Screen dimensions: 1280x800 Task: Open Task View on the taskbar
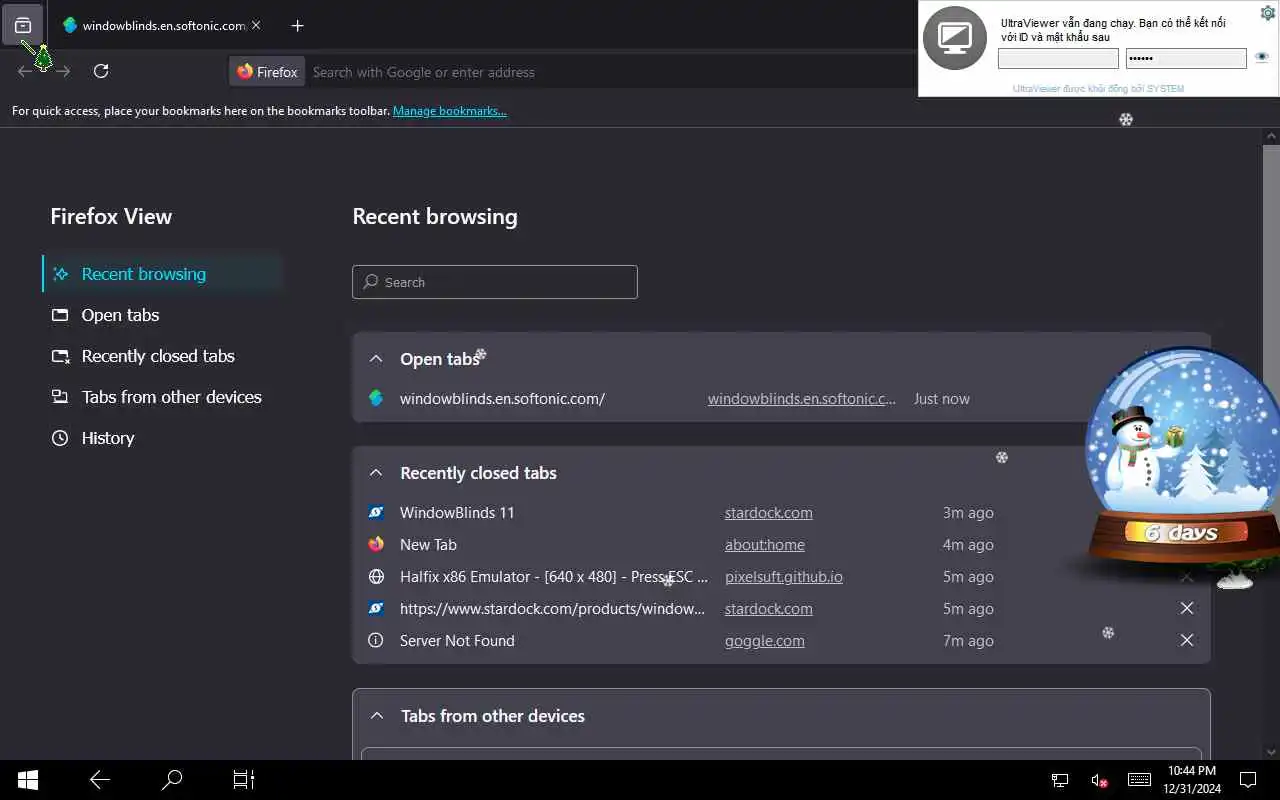[x=244, y=780]
